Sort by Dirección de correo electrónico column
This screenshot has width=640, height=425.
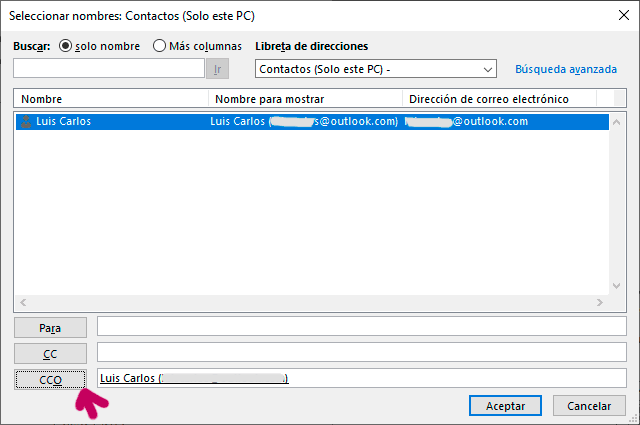click(499, 99)
